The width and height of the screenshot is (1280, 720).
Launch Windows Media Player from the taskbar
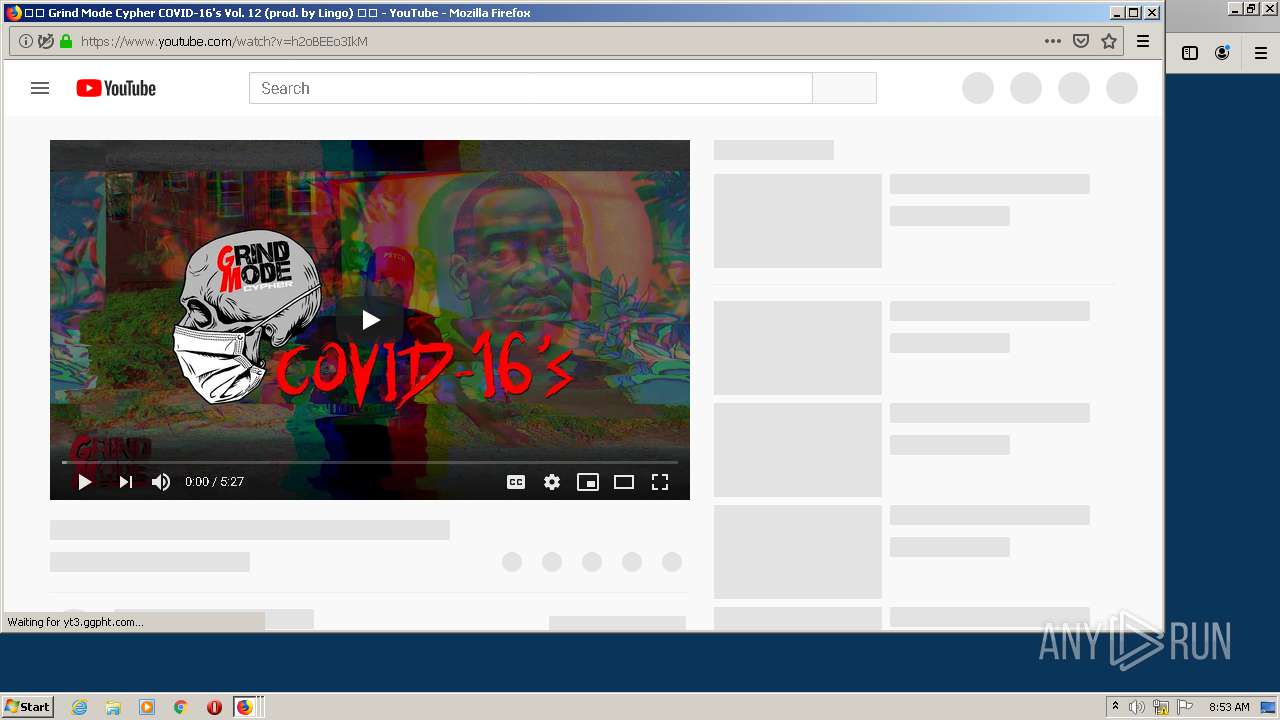click(147, 707)
